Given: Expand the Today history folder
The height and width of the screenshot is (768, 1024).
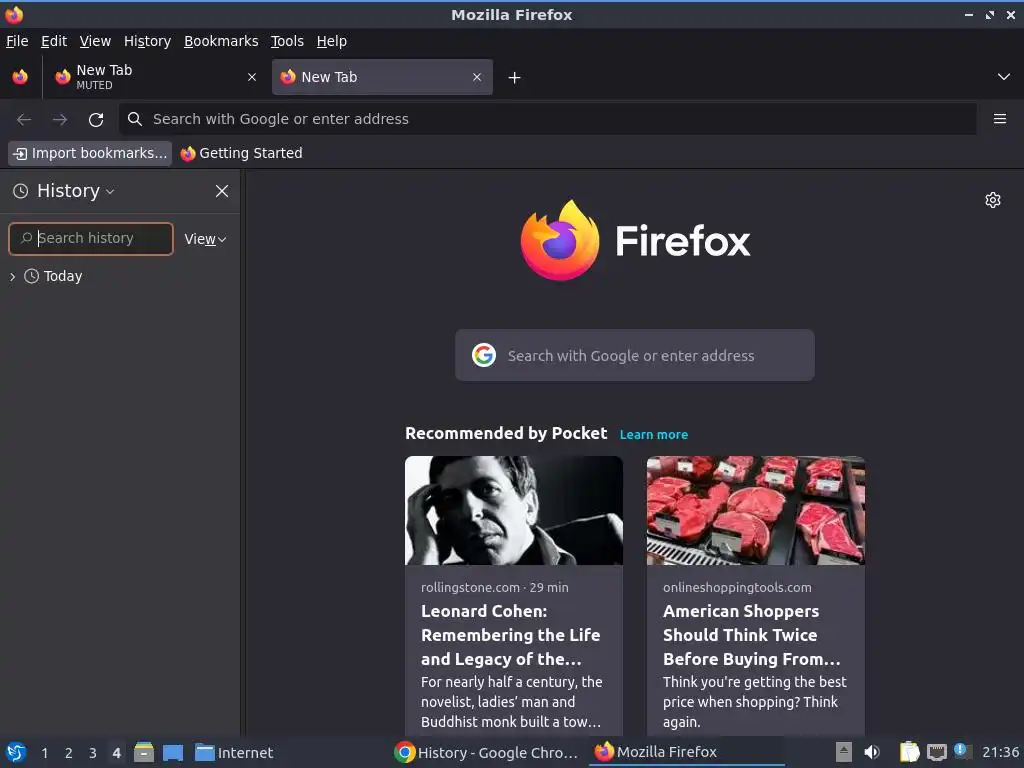Looking at the screenshot, I should (x=12, y=277).
